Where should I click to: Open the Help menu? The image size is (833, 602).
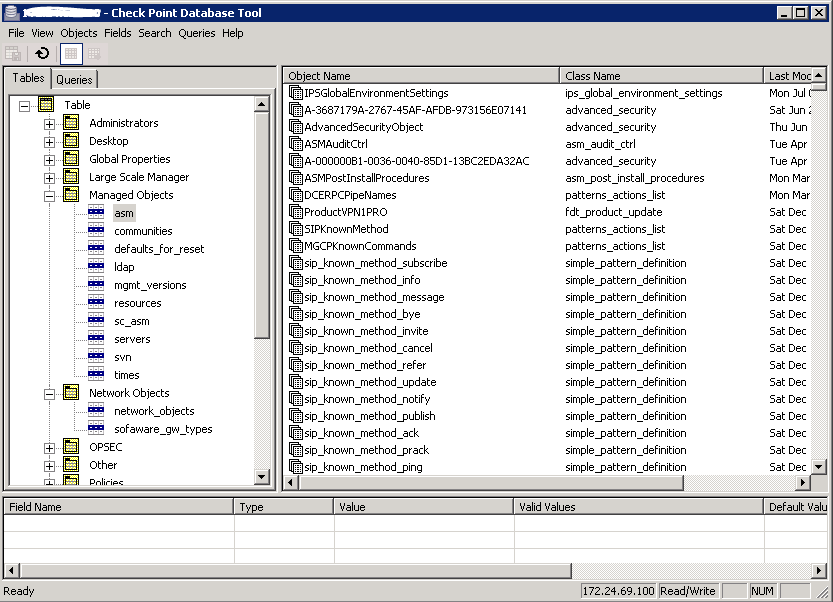(x=233, y=33)
